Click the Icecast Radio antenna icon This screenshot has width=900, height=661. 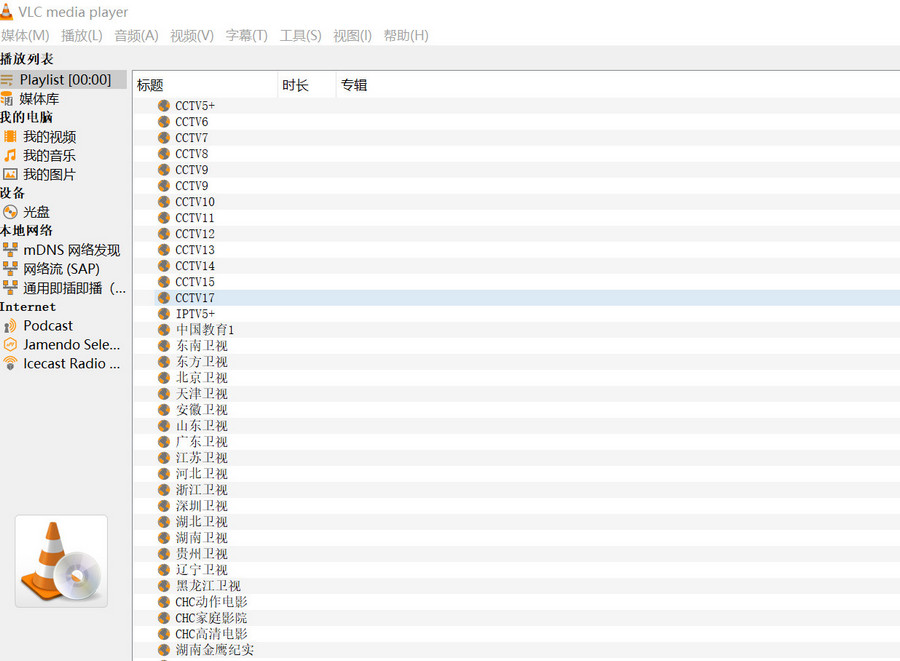11,363
